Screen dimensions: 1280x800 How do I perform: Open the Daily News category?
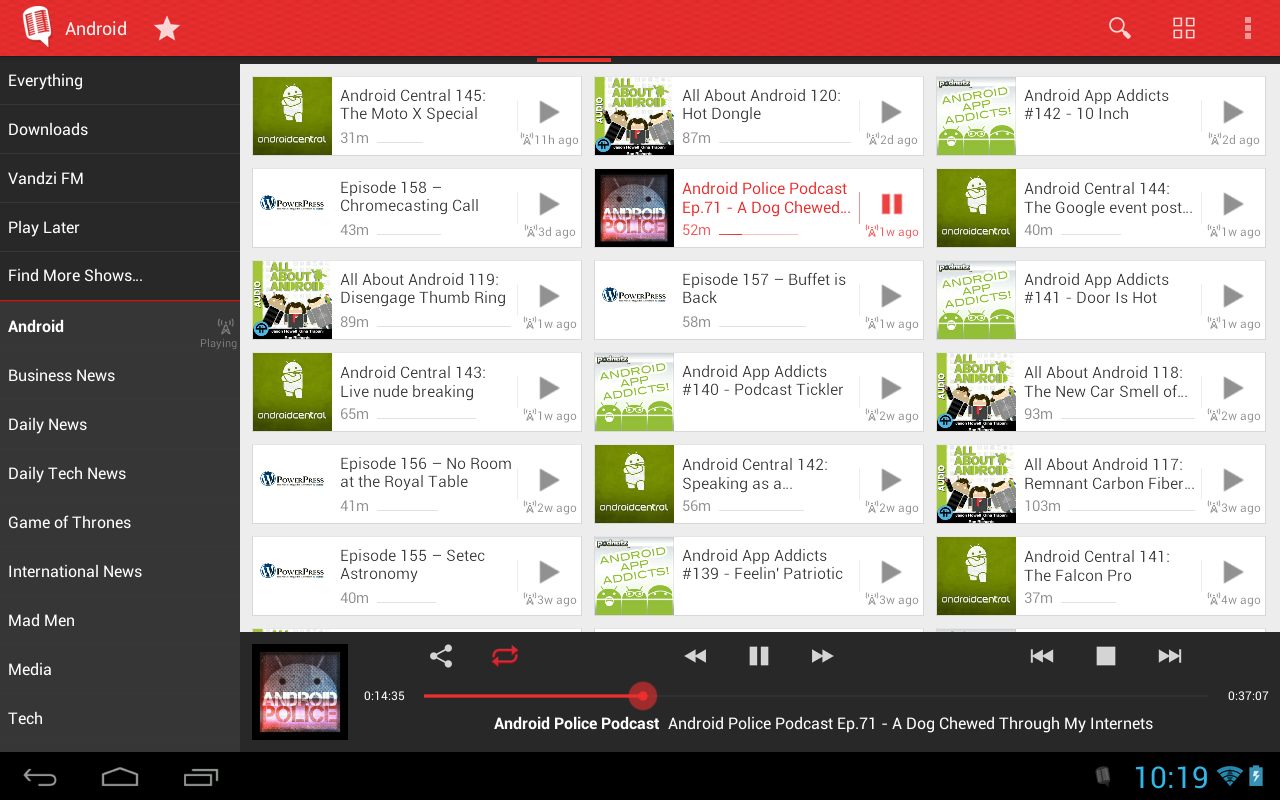click(x=120, y=425)
